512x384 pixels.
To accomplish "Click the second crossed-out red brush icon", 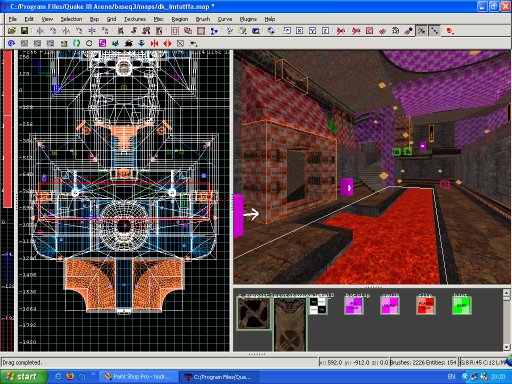I will coord(356,31).
